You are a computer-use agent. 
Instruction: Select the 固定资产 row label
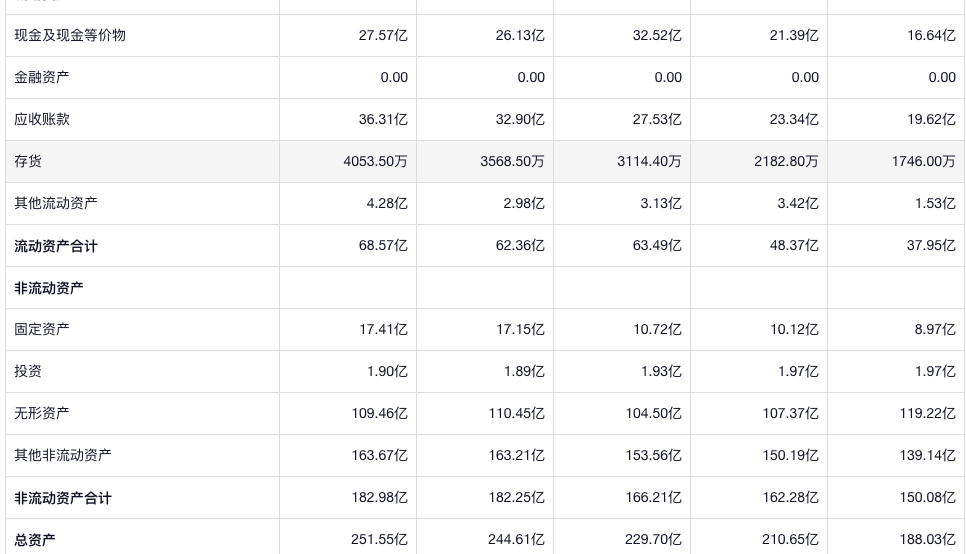pos(42,329)
